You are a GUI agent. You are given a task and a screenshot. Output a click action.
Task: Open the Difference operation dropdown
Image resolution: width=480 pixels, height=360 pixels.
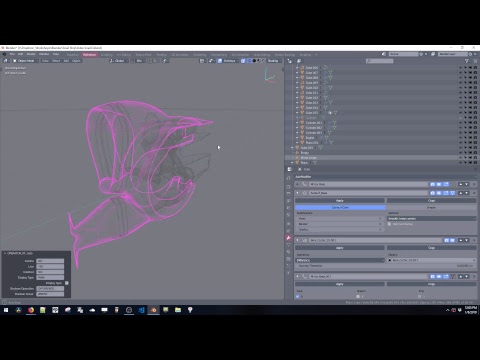click(340, 260)
